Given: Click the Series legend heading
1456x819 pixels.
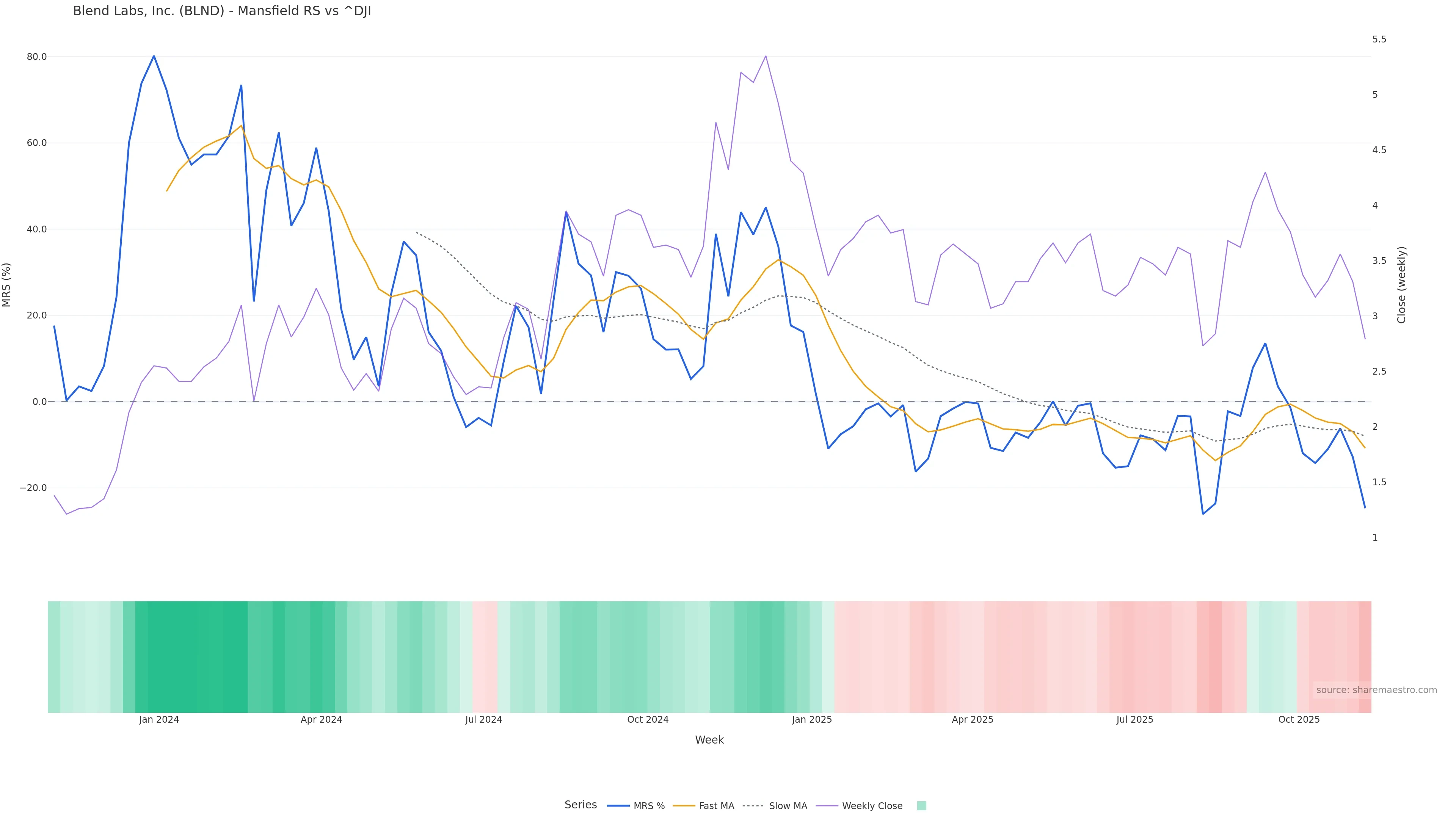Looking at the screenshot, I should coord(581,805).
